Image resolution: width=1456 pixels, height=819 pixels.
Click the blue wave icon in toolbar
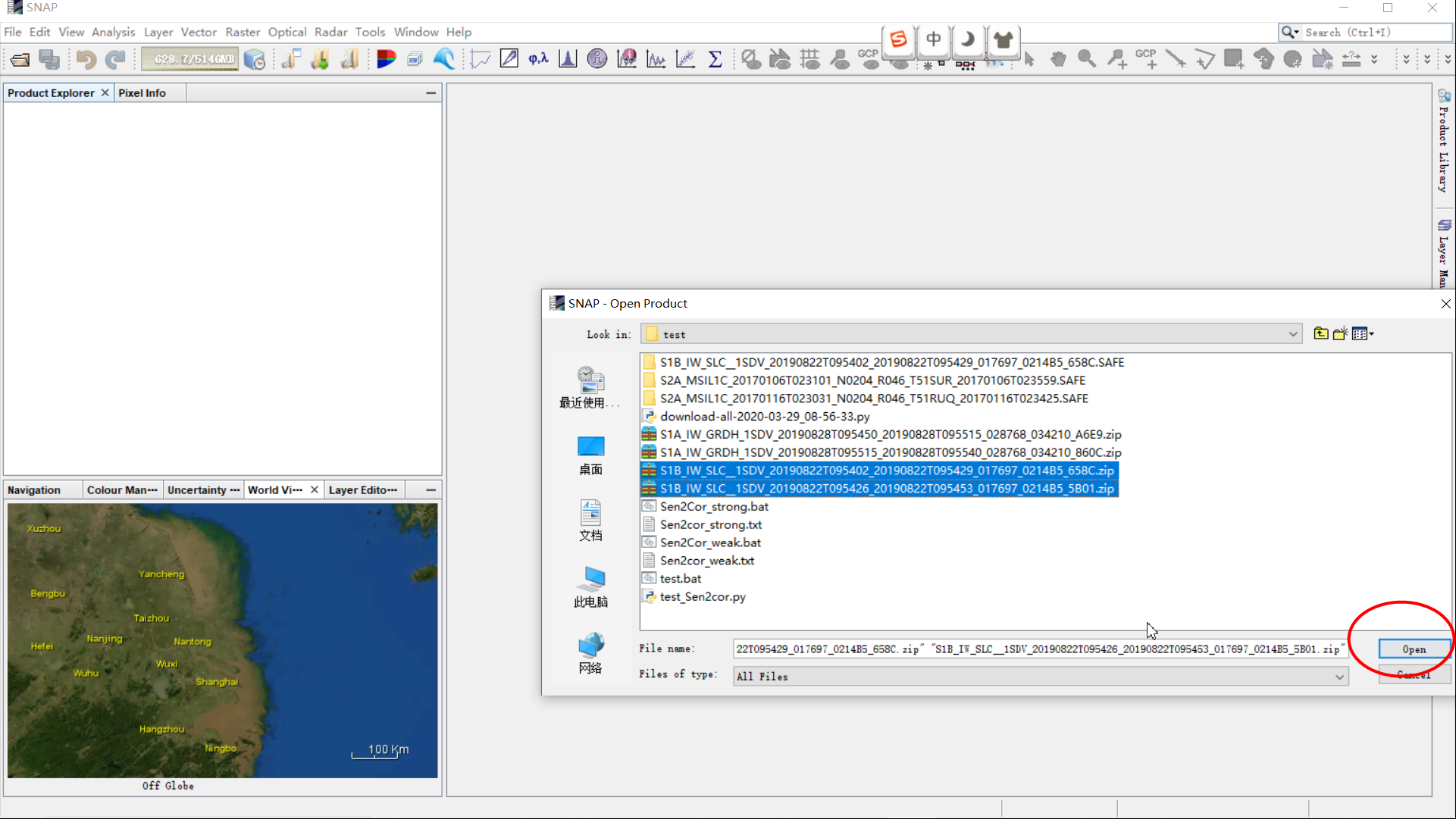coord(444,59)
